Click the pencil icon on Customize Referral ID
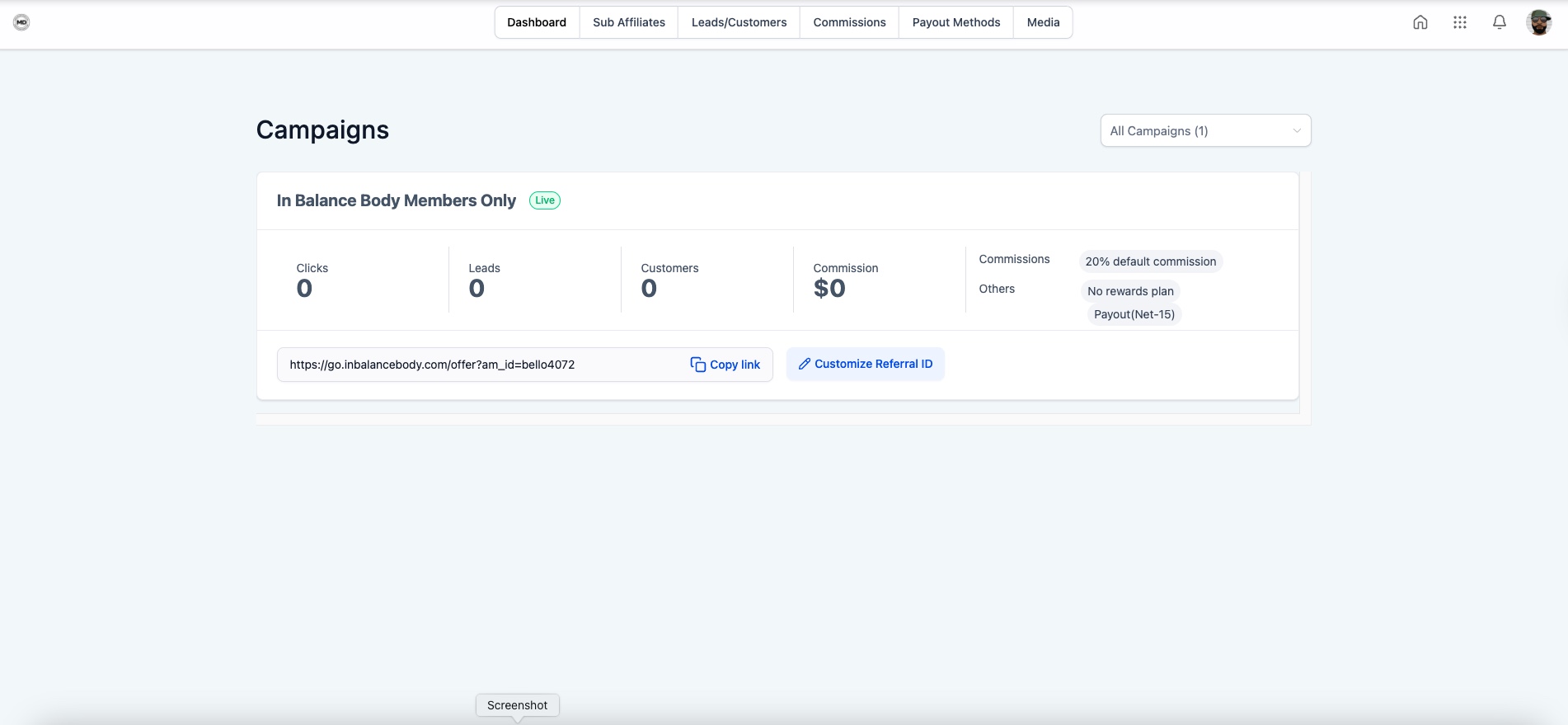Screen dimensions: 1568x725 pos(805,364)
